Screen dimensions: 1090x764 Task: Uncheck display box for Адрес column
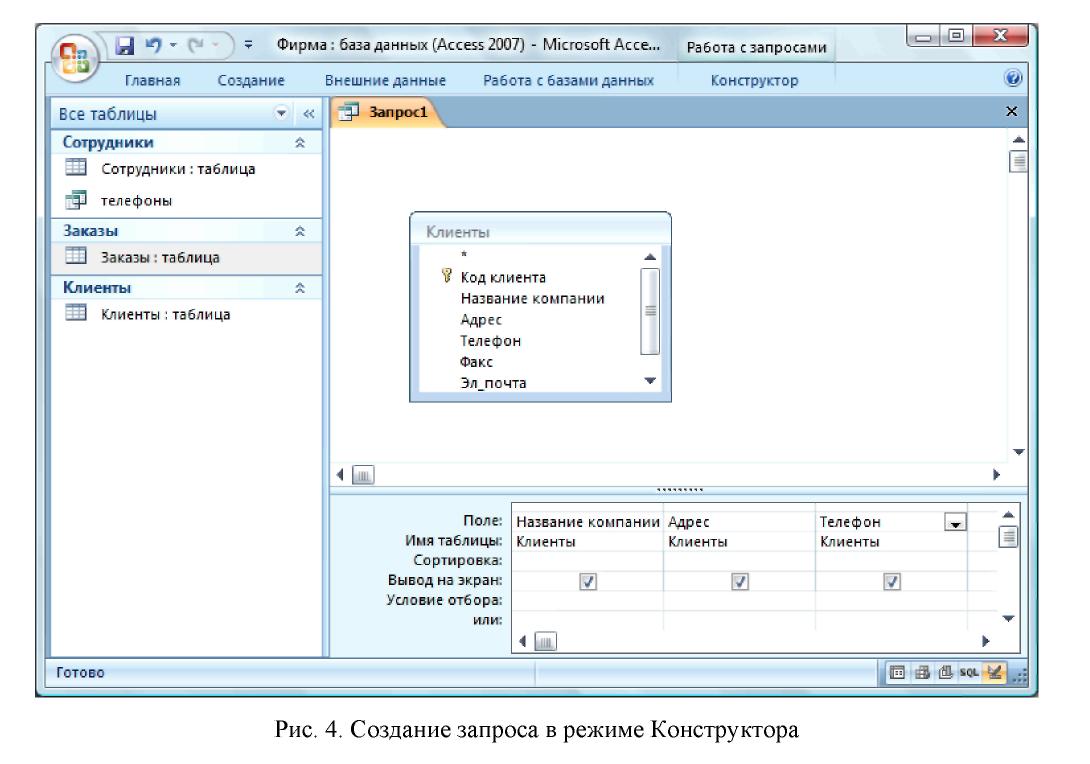[740, 581]
